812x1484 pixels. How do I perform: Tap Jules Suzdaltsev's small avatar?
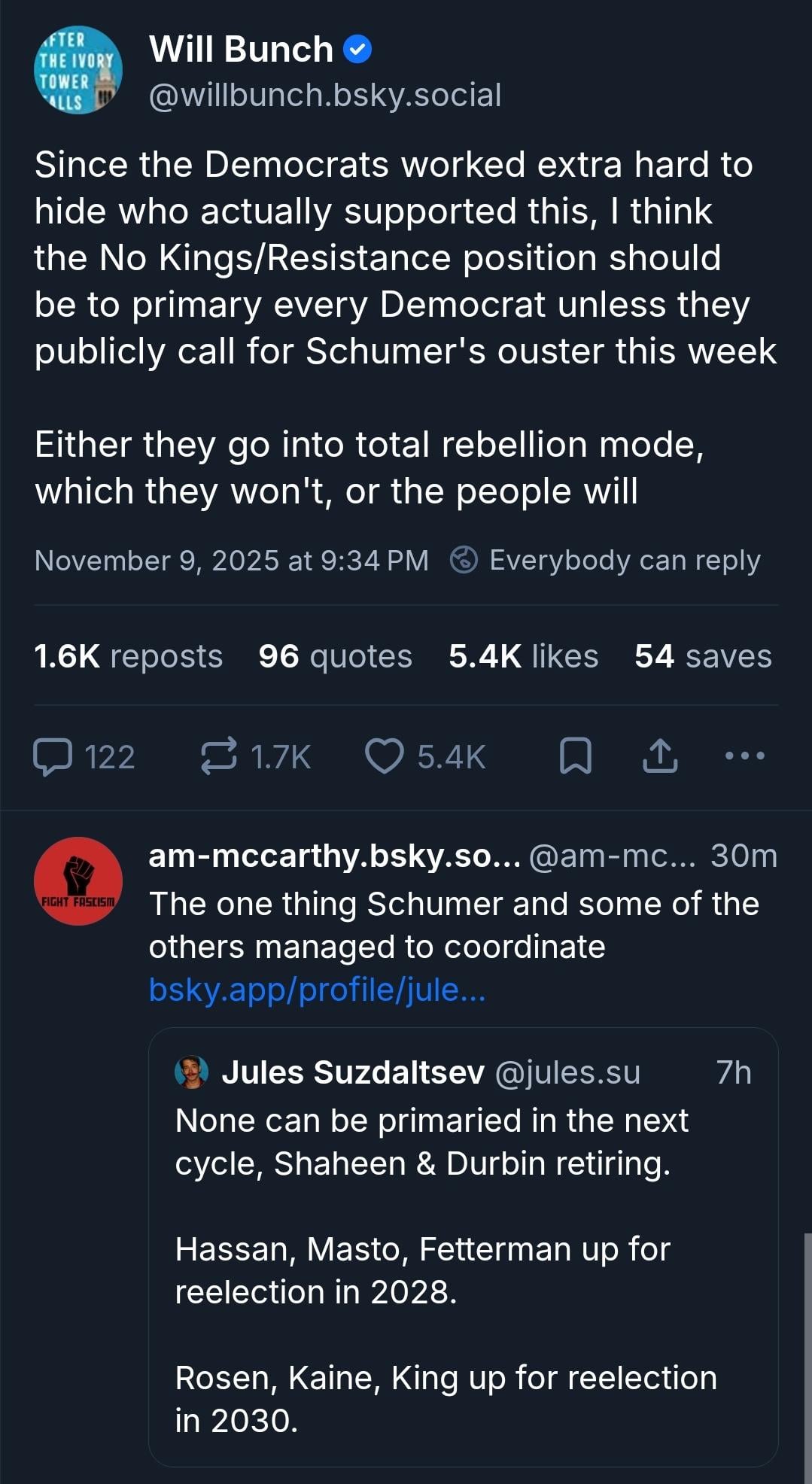point(191,1072)
